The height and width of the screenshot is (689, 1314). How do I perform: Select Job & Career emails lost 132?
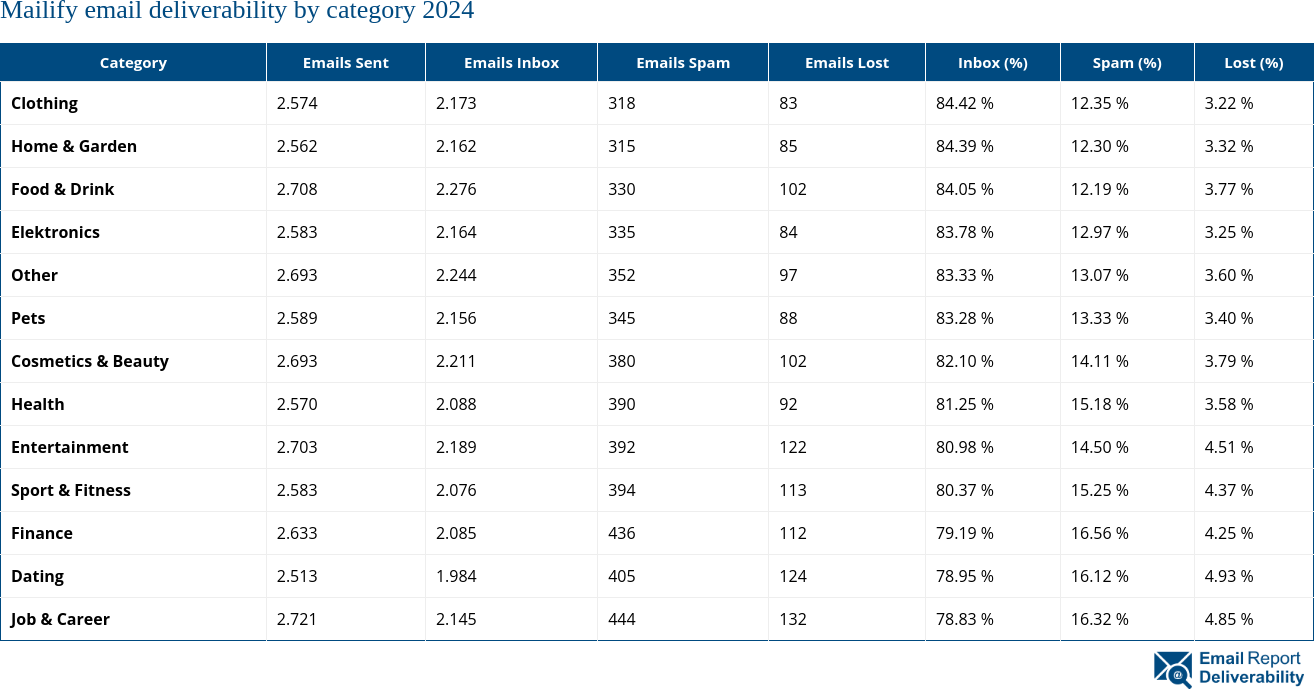point(793,619)
